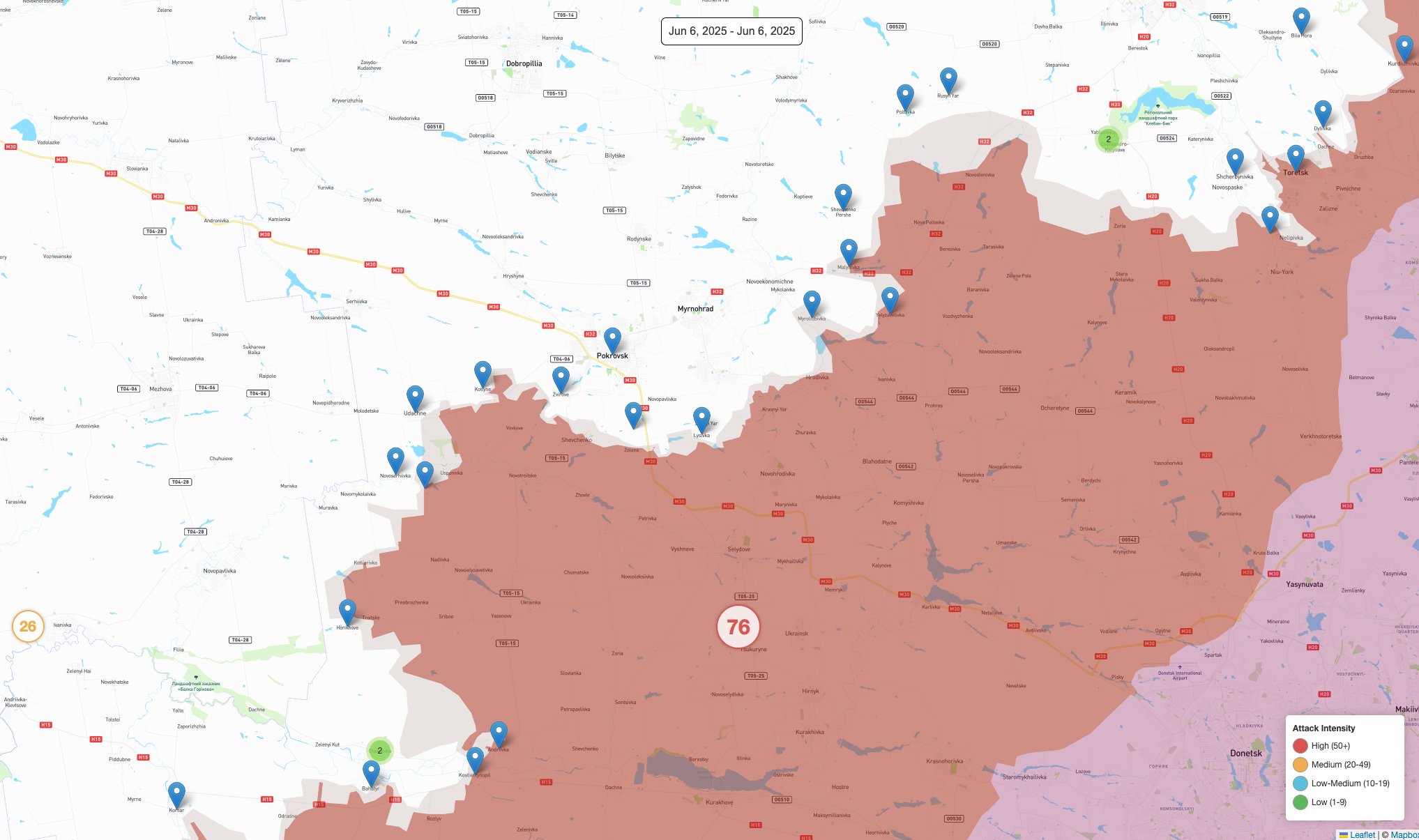Click the Medium (20-49) legend entry

(x=1340, y=765)
